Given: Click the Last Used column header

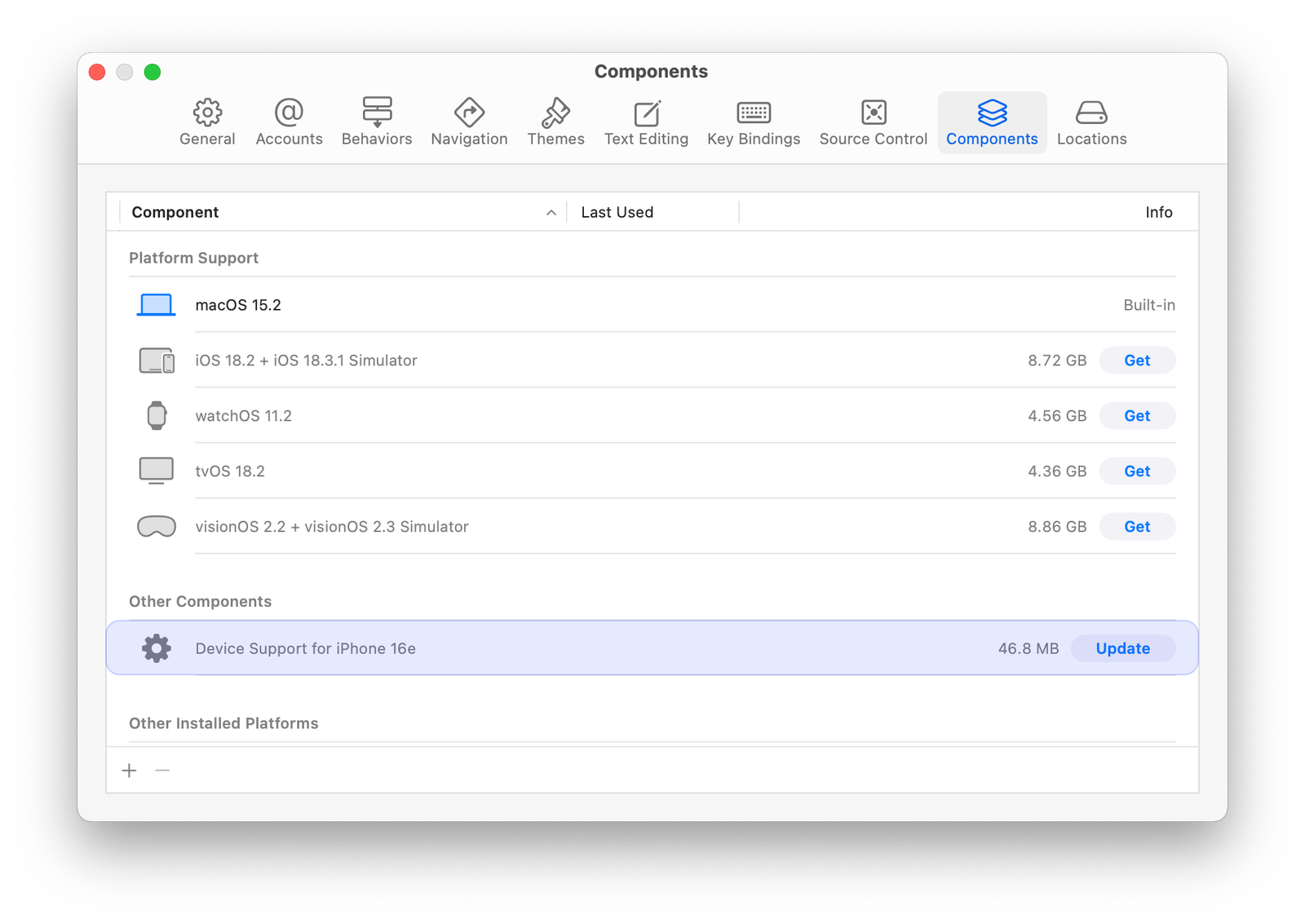Looking at the screenshot, I should 617,212.
